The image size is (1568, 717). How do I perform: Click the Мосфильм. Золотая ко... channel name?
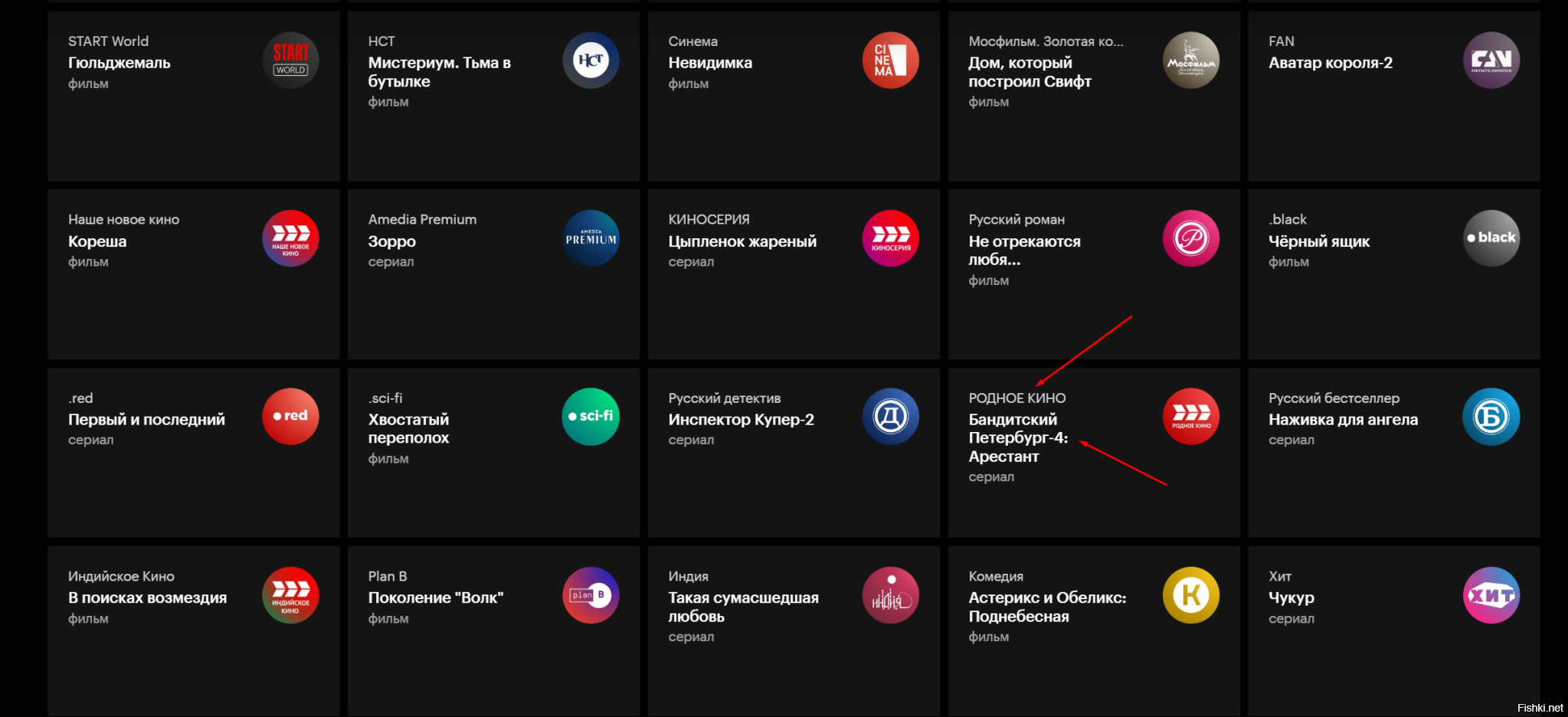point(1046,41)
